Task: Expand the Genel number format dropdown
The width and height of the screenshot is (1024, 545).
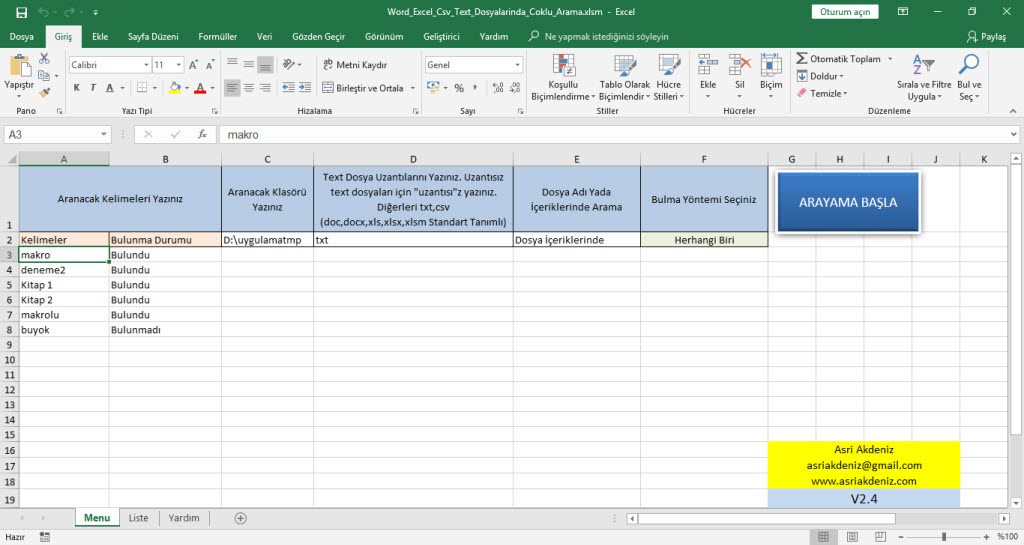Action: pos(517,64)
